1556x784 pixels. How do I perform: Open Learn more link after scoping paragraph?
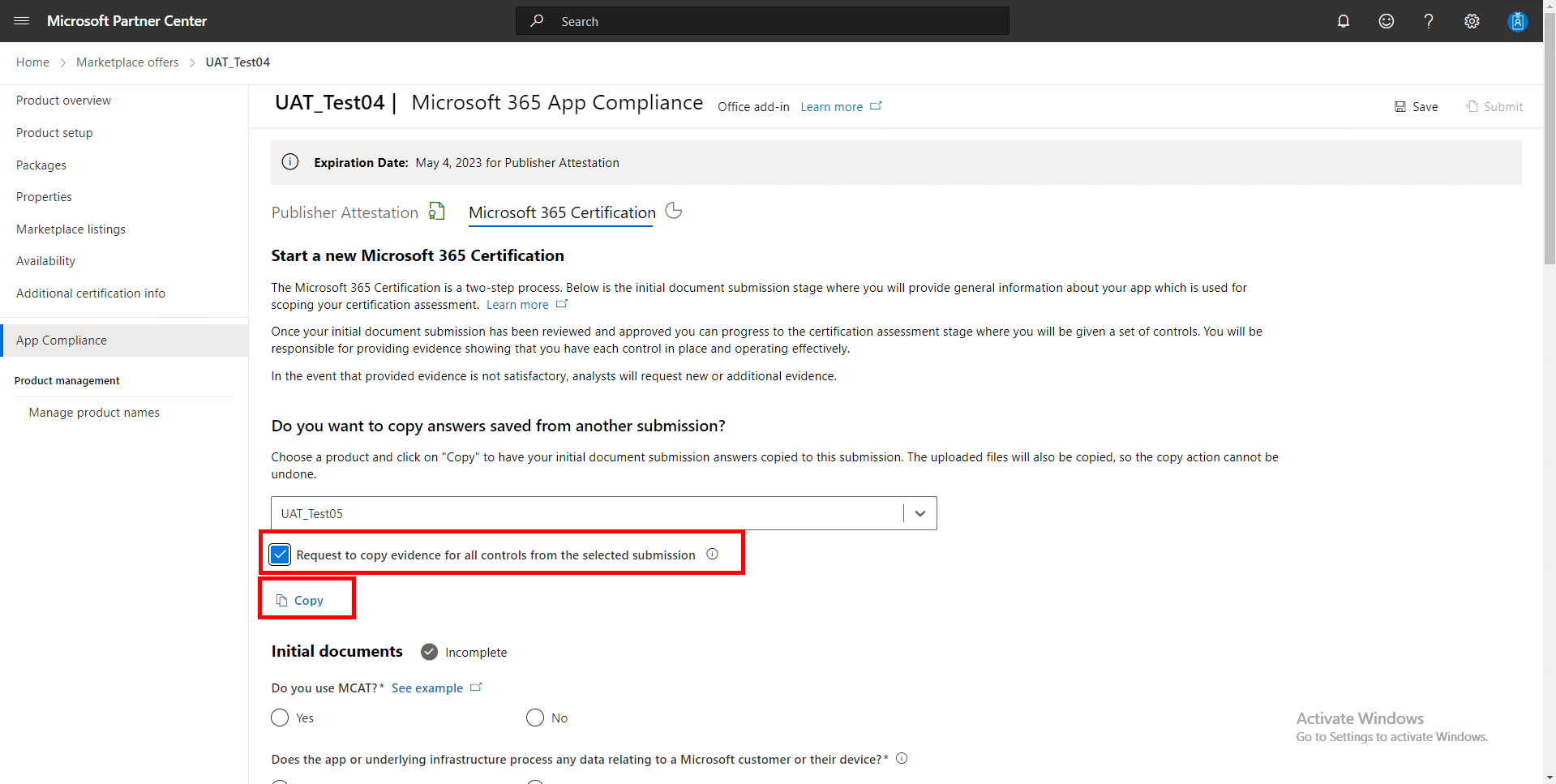517,305
